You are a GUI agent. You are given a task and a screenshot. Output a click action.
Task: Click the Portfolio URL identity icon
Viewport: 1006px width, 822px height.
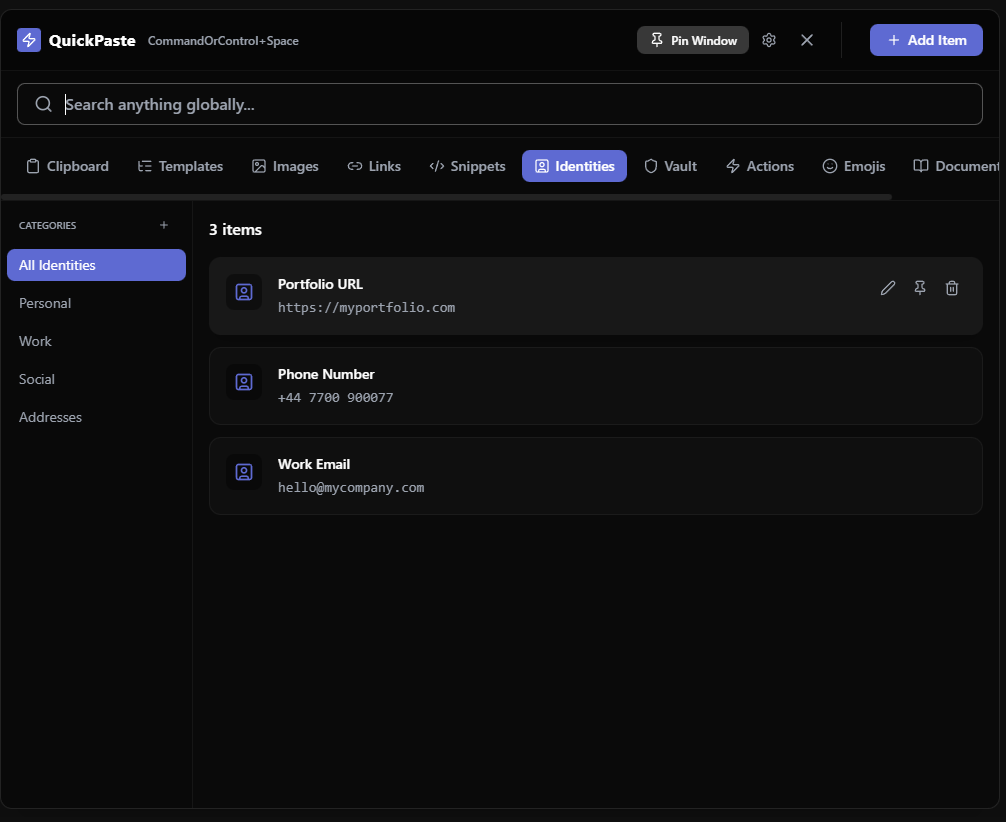(x=244, y=292)
